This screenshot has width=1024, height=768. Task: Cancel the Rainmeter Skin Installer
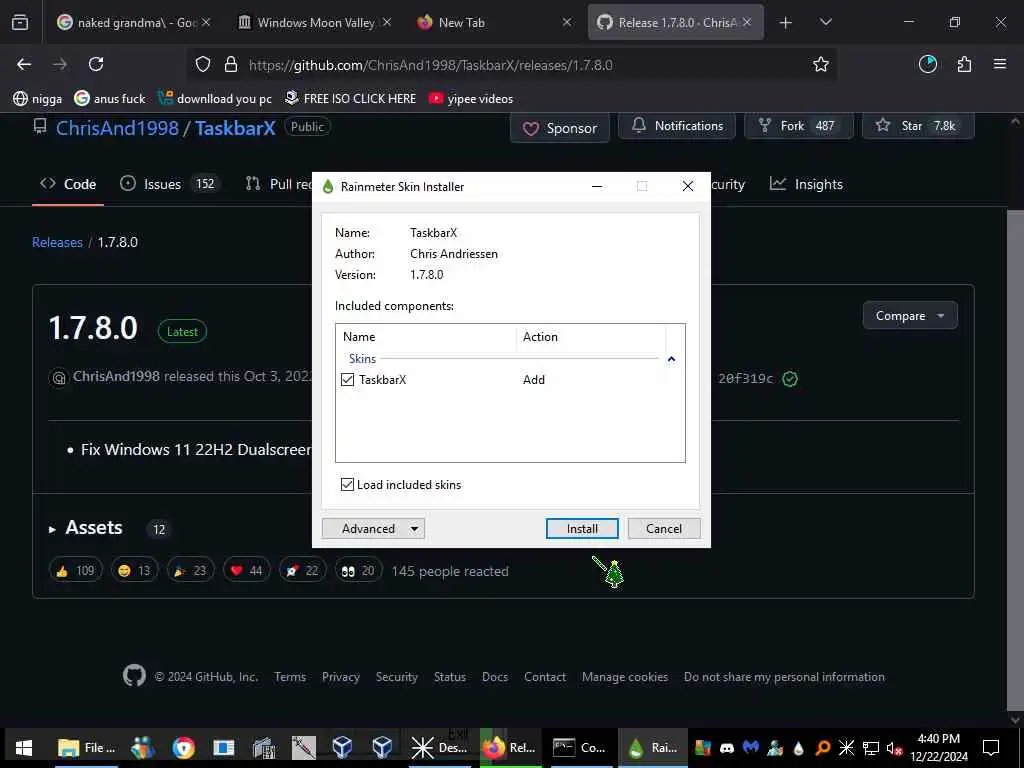pyautogui.click(x=664, y=528)
